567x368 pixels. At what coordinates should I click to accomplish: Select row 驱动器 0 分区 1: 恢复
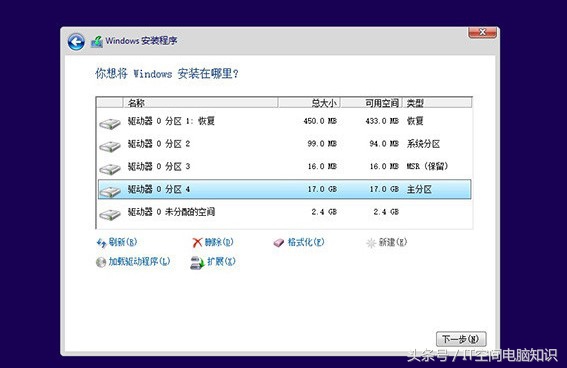[285, 121]
